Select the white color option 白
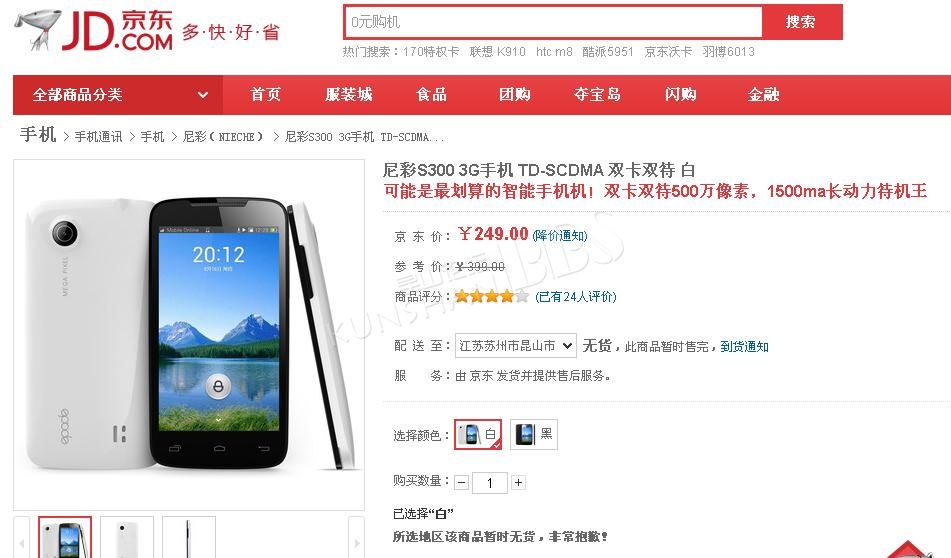 [478, 434]
